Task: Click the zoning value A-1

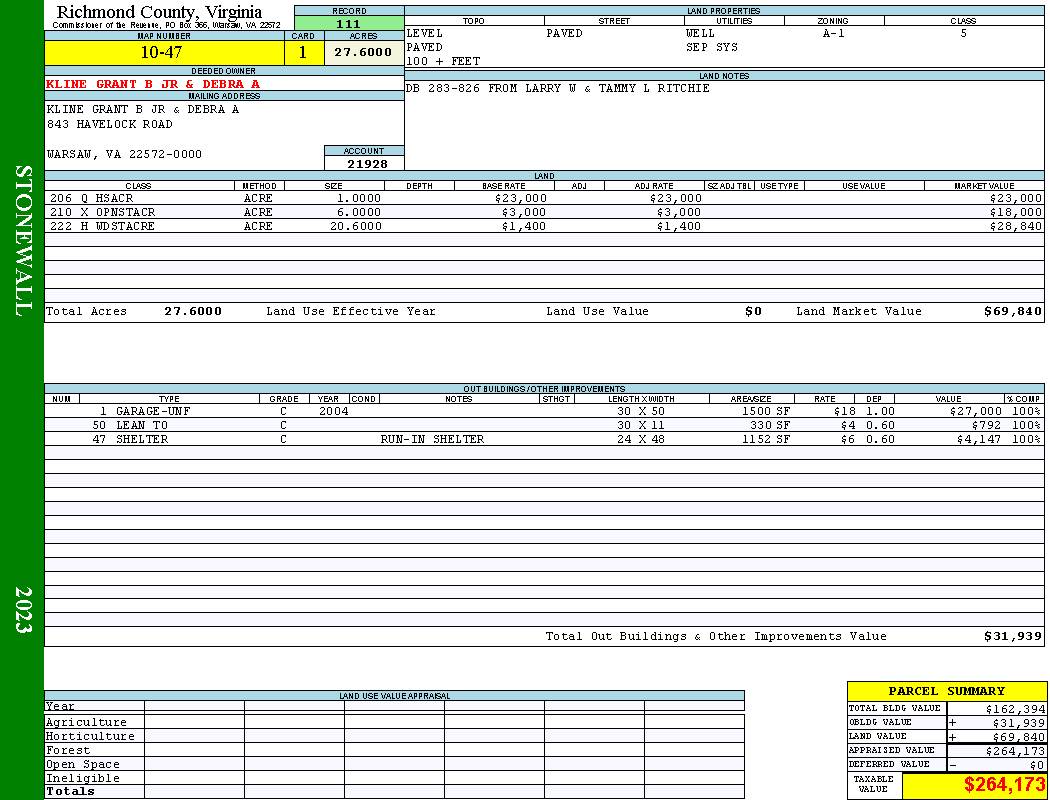Action: point(833,33)
